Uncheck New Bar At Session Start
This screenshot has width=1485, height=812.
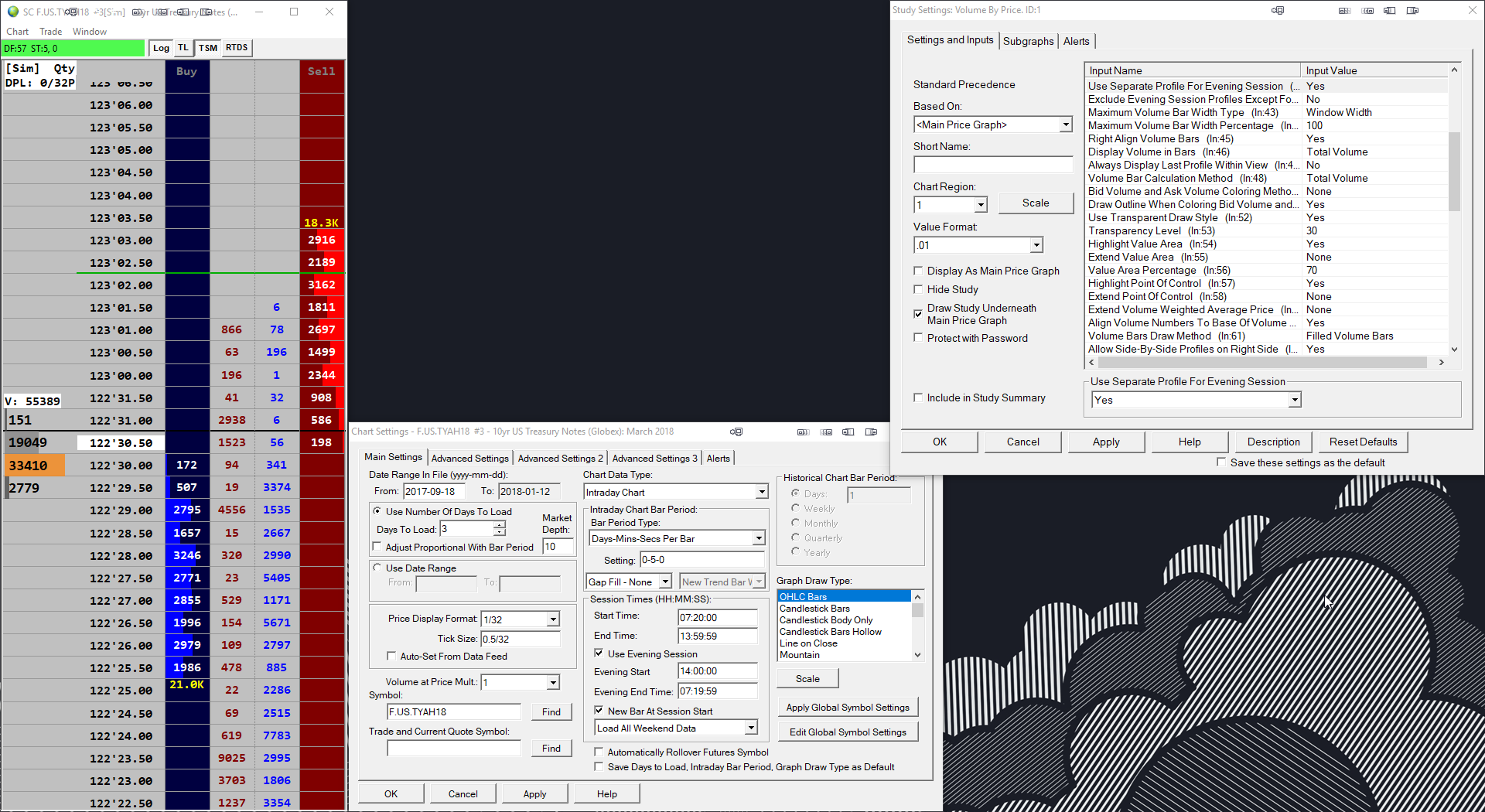(x=599, y=711)
